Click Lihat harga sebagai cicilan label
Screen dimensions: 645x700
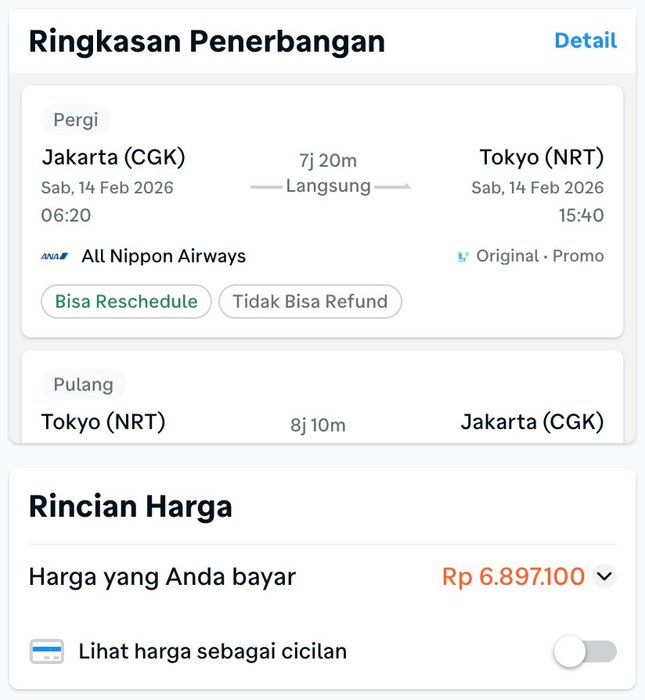[212, 651]
